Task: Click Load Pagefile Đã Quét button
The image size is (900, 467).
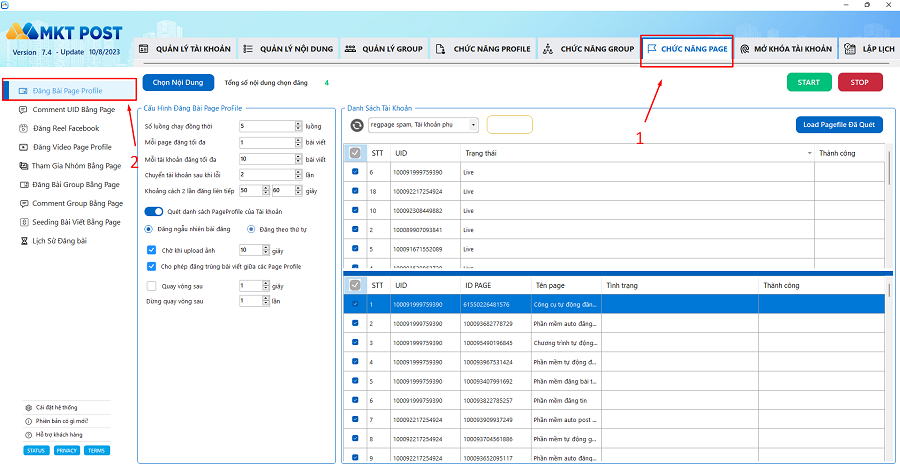Action: coord(839,124)
